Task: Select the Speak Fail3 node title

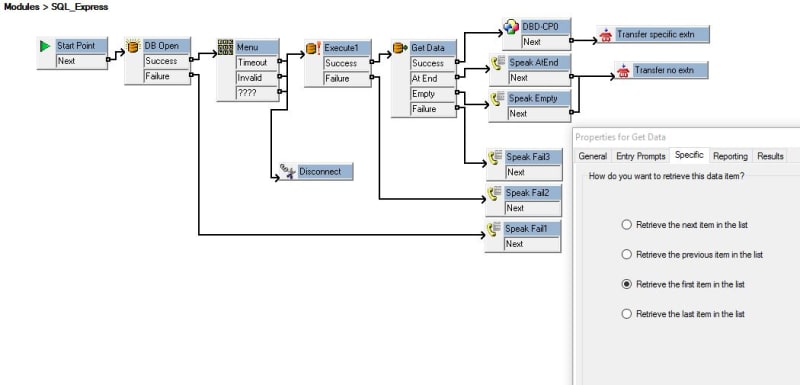Action: click(x=533, y=157)
